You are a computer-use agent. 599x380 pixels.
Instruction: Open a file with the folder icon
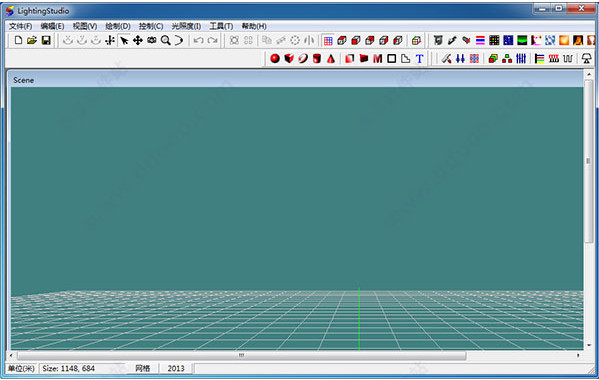pos(32,40)
